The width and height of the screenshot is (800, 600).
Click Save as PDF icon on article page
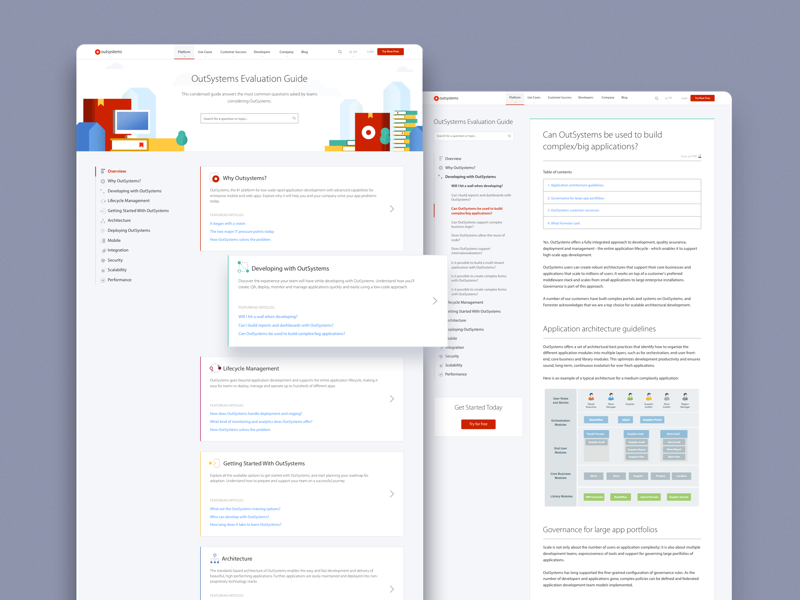coord(699,156)
